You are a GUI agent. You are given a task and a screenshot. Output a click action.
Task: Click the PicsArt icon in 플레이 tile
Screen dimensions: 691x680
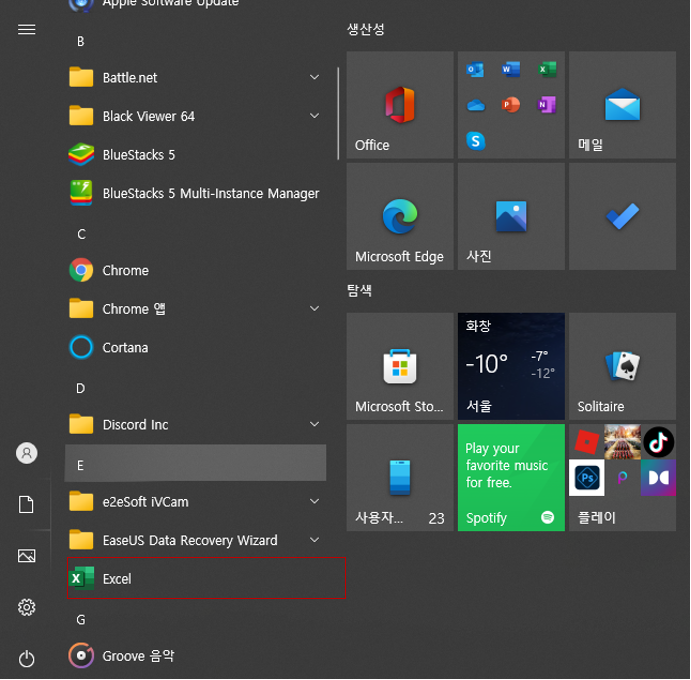622,478
